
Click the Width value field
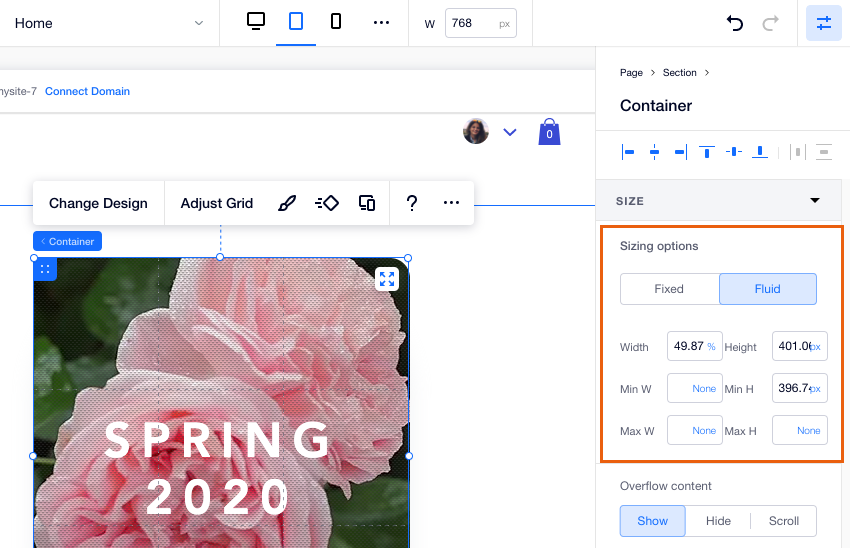(694, 346)
